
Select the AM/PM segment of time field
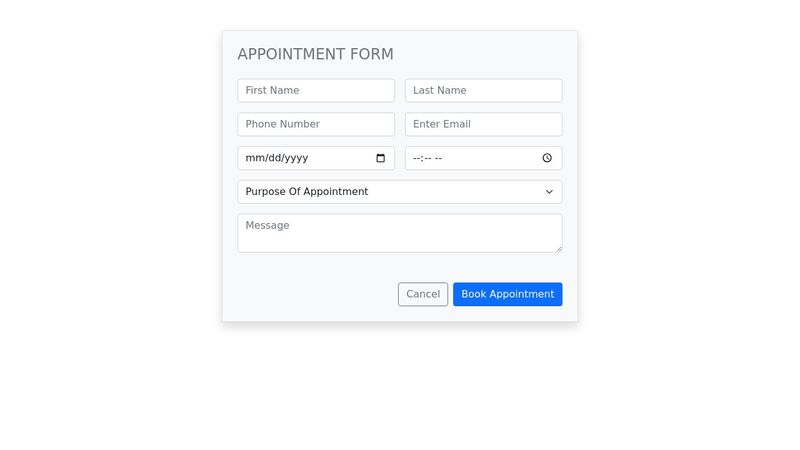438,158
